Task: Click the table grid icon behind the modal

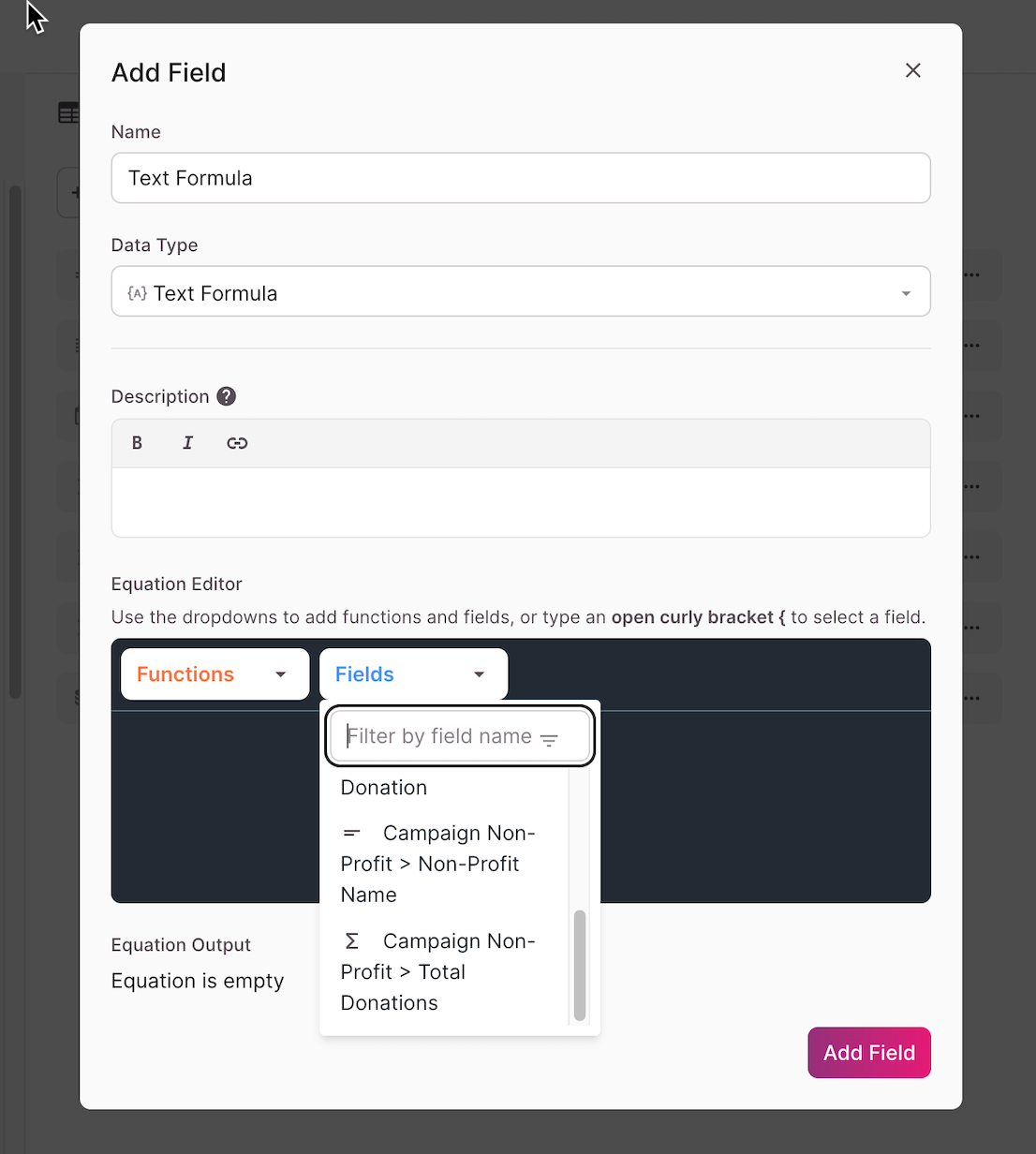Action: 68,112
